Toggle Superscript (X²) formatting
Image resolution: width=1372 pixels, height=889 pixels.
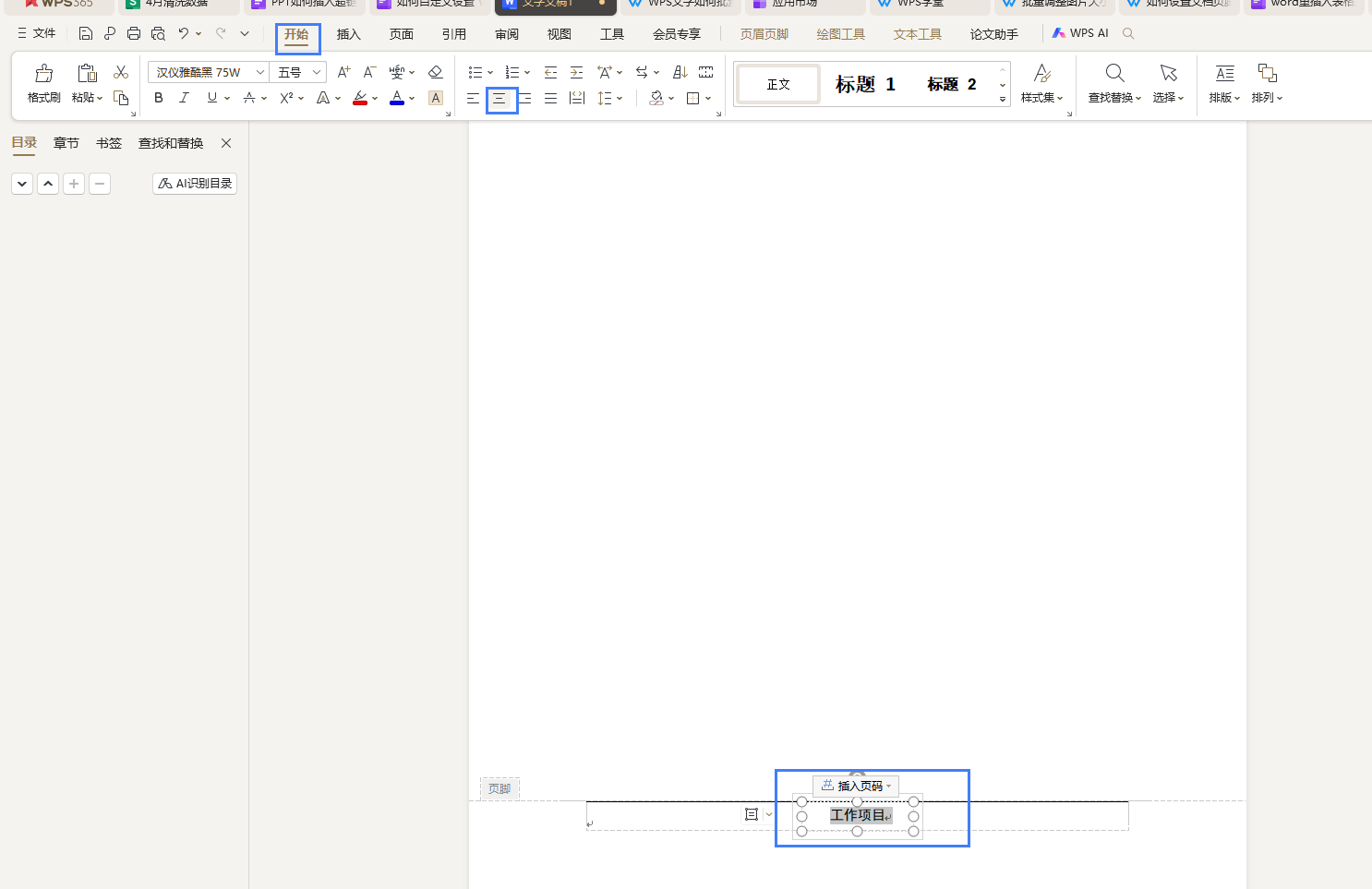tap(286, 98)
